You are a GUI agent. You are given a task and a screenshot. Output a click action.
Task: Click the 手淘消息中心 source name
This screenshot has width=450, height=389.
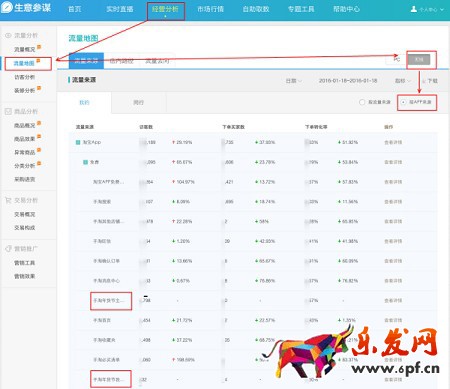coord(106,281)
